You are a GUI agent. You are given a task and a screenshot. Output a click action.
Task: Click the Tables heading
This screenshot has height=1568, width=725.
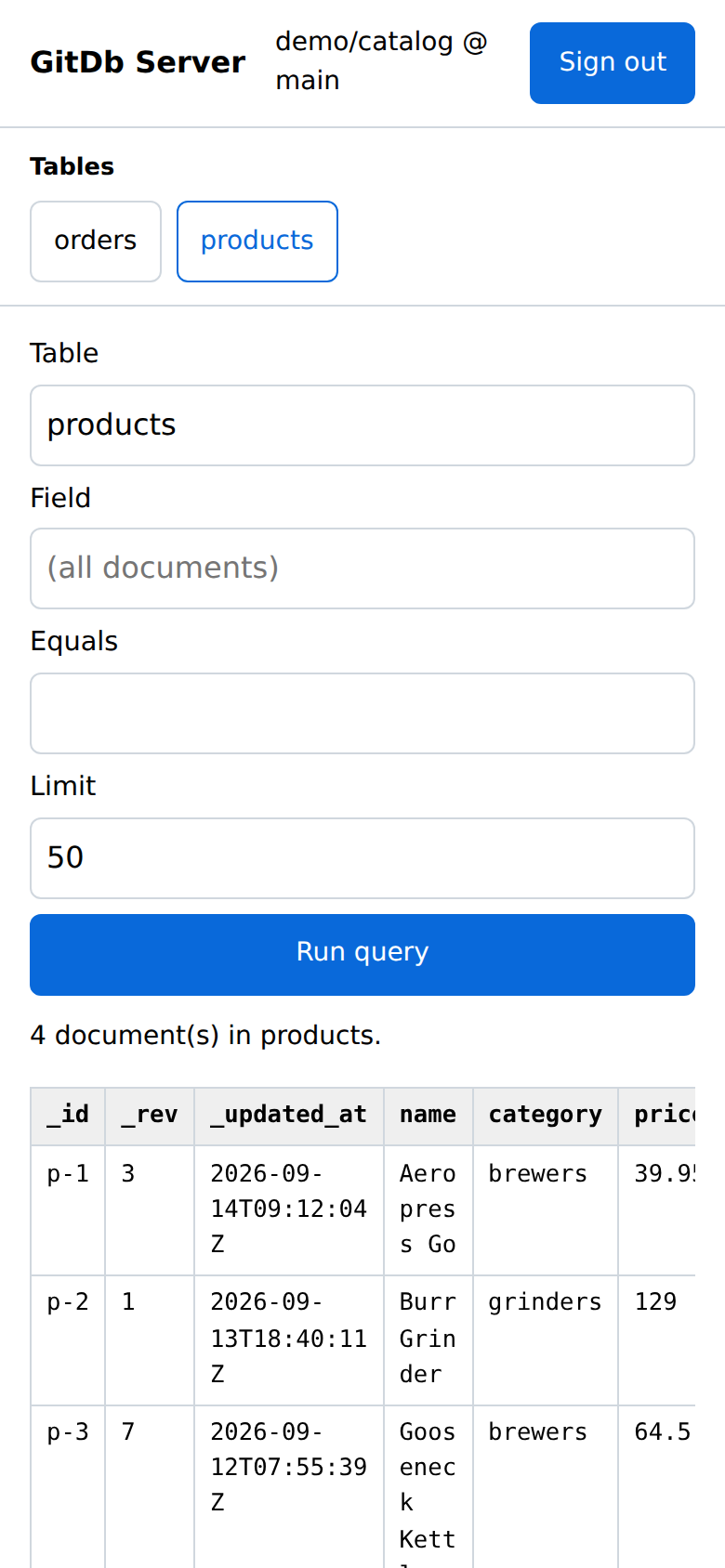[x=72, y=166]
